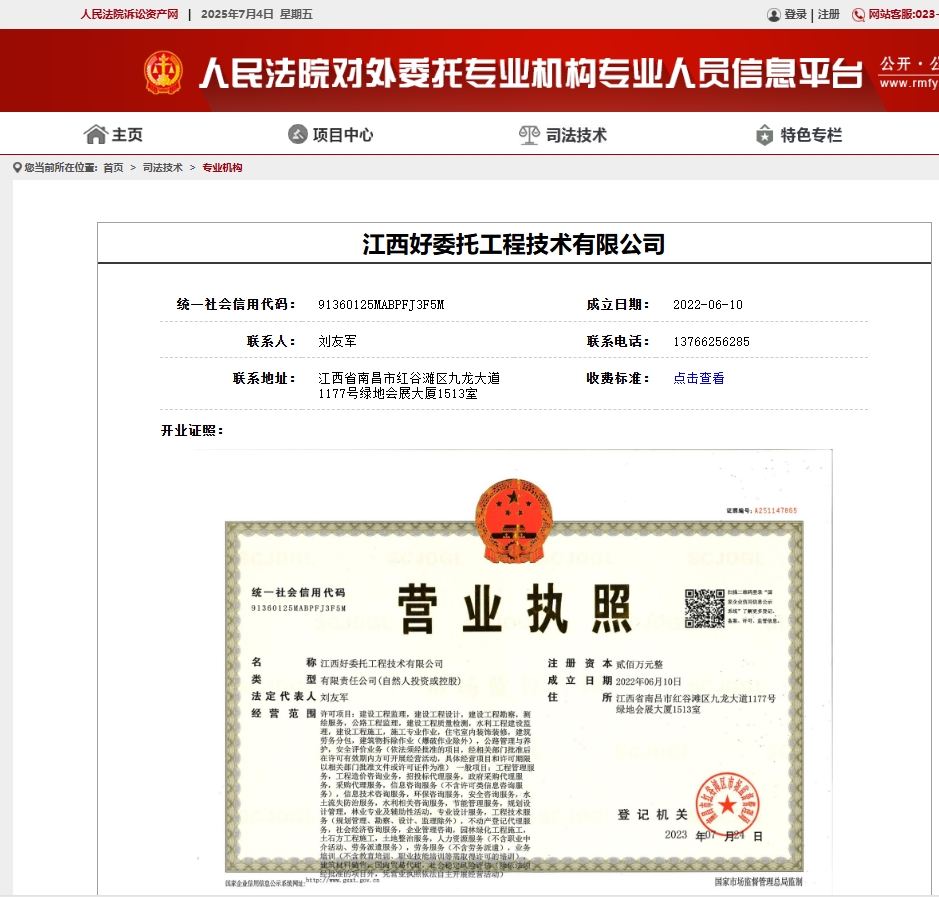Click the date 2025年7月4日 星期五
939x897 pixels.
coord(257,14)
